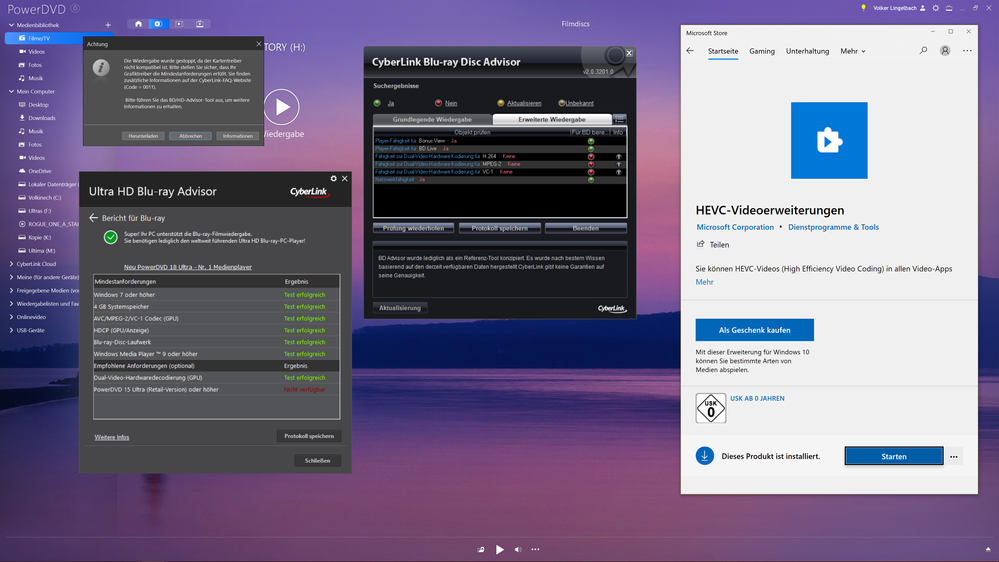Click Abbrechen in the Achtung dialog
Viewport: 999px width, 562px height.
pyautogui.click(x=190, y=136)
